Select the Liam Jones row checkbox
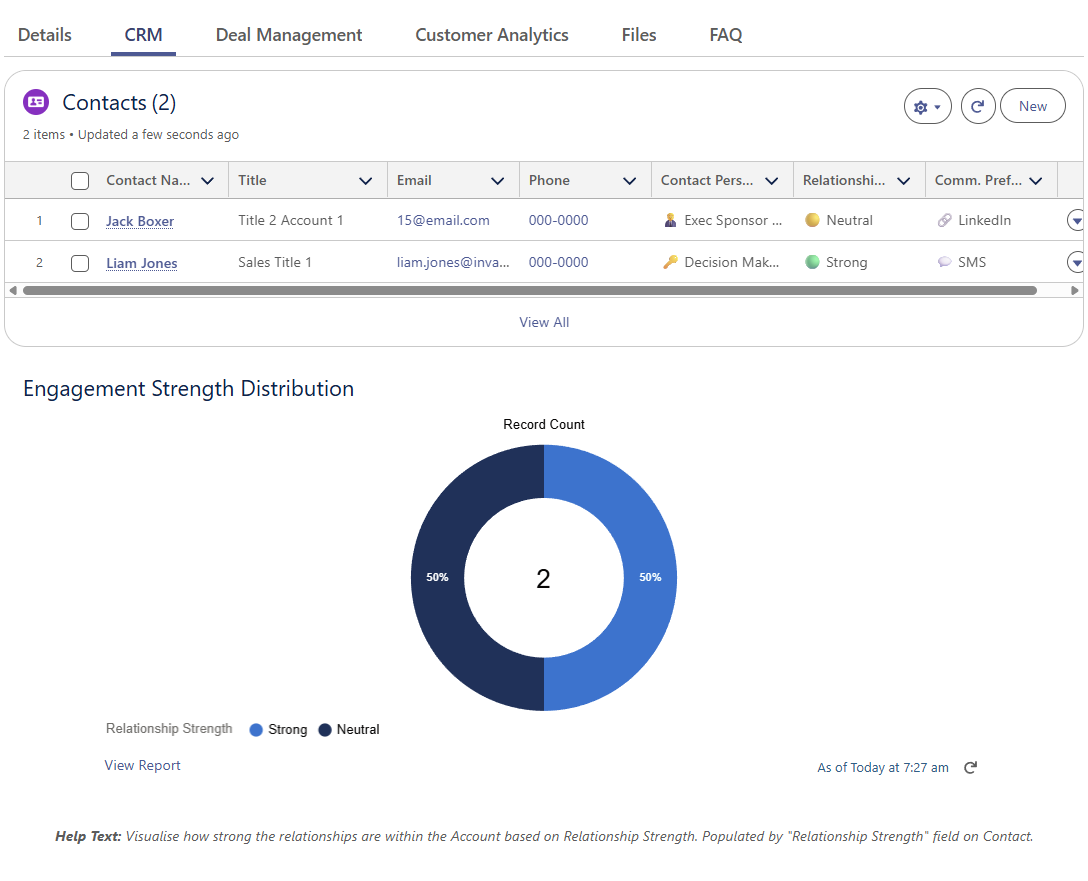Image resolution: width=1088 pixels, height=881 pixels. coord(80,264)
